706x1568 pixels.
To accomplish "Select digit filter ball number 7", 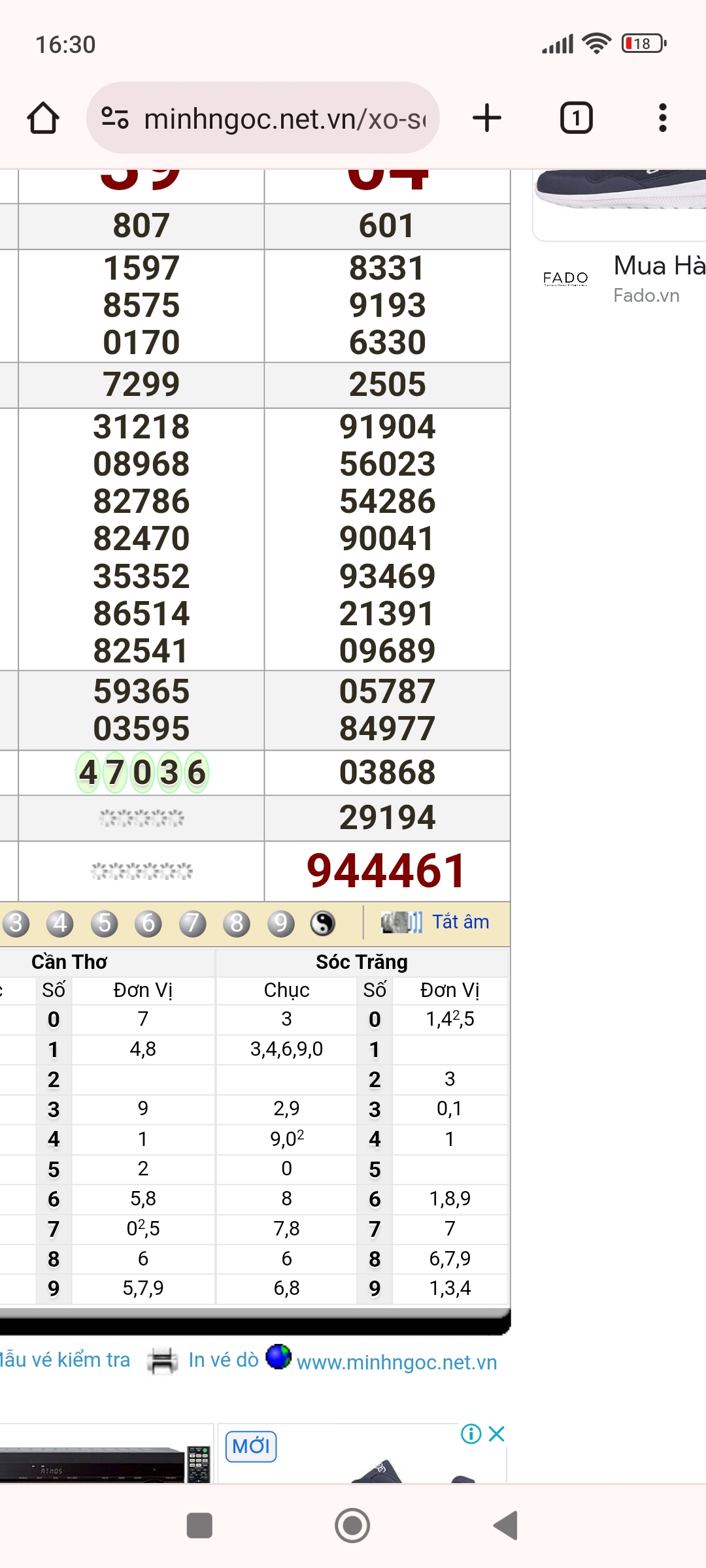I will tap(193, 923).
